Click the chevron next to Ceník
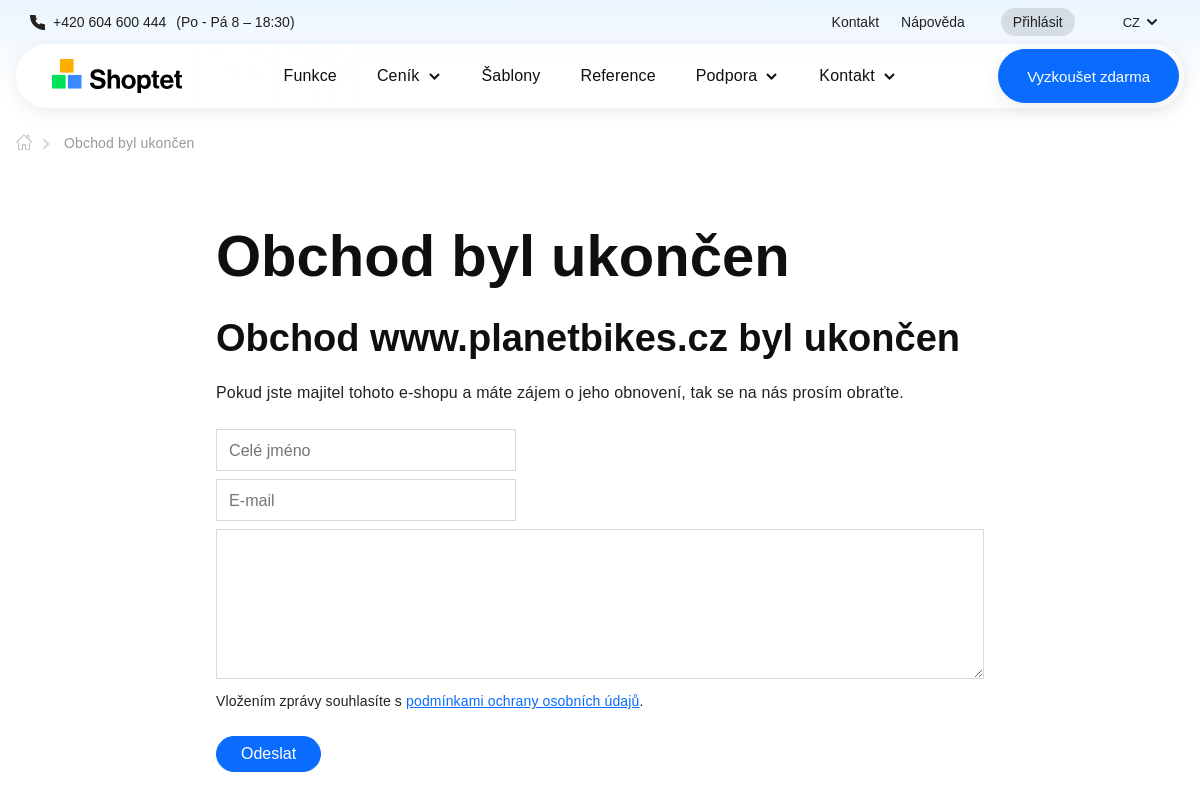 pos(435,76)
